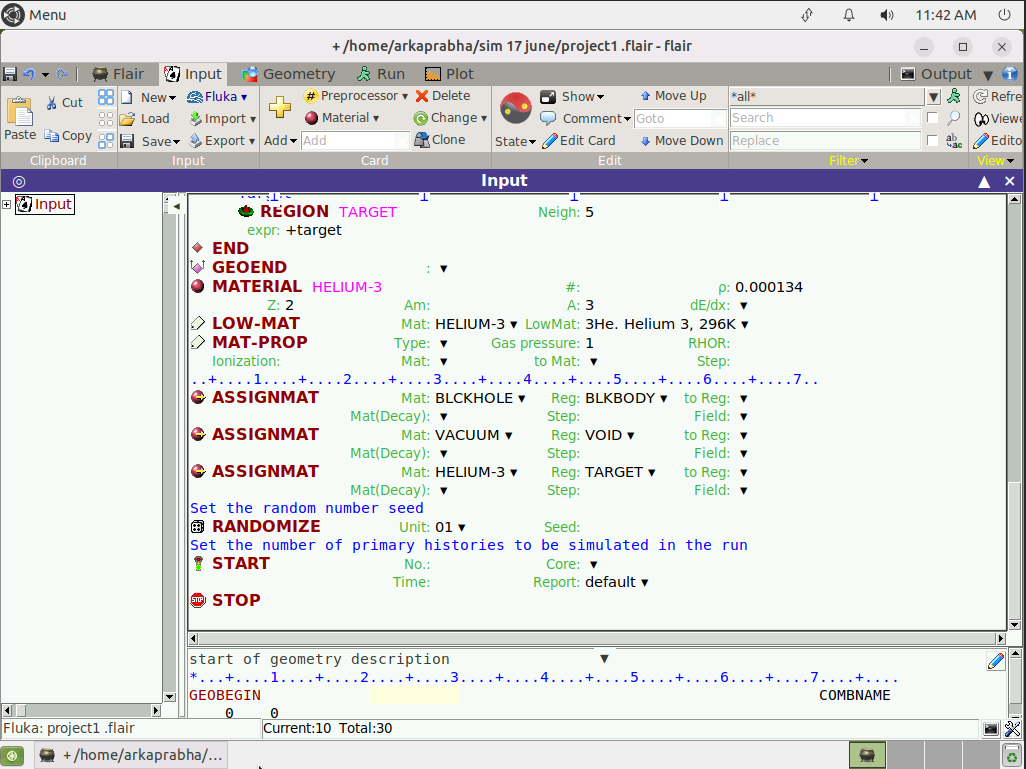The width and height of the screenshot is (1026, 769).
Task: Click the pencil edit icon in lower pane
Action: [995, 661]
